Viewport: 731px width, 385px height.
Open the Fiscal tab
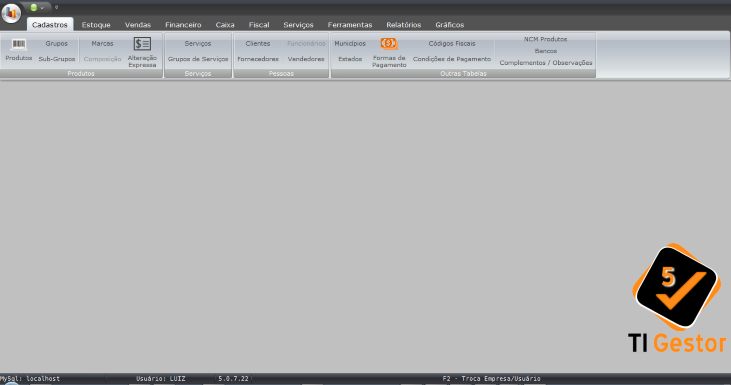click(259, 25)
